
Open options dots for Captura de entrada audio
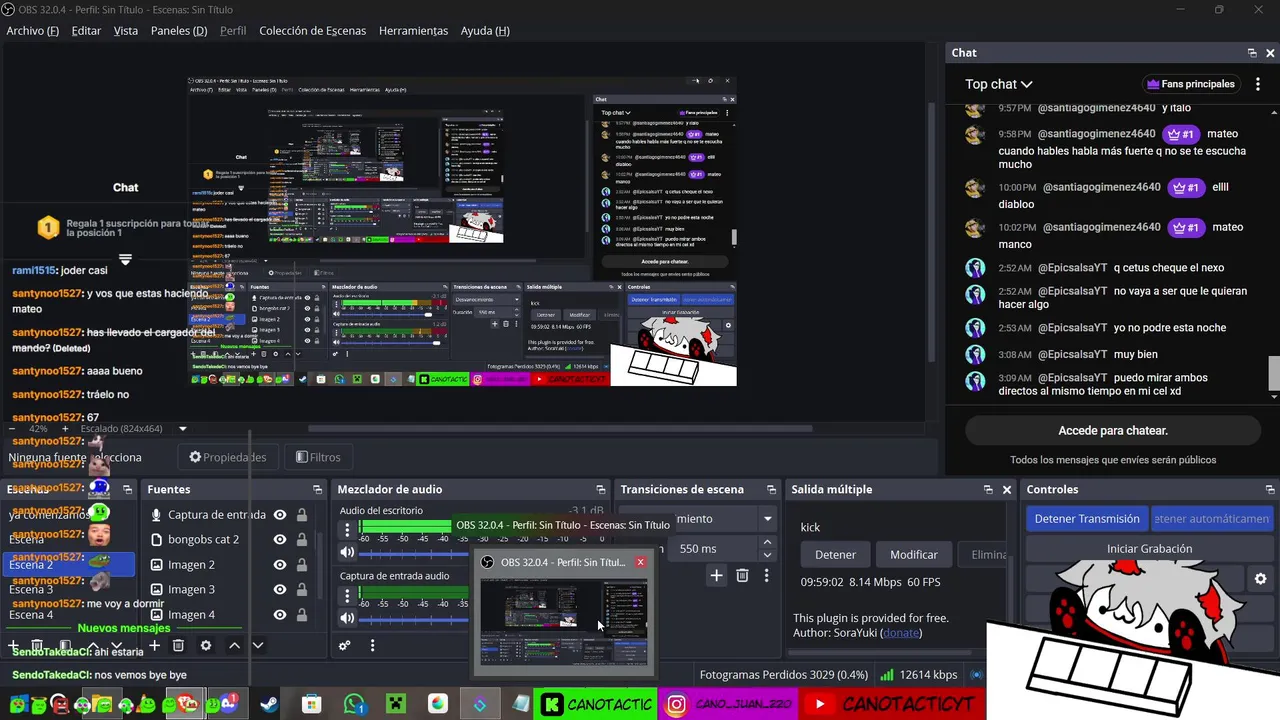347,596
